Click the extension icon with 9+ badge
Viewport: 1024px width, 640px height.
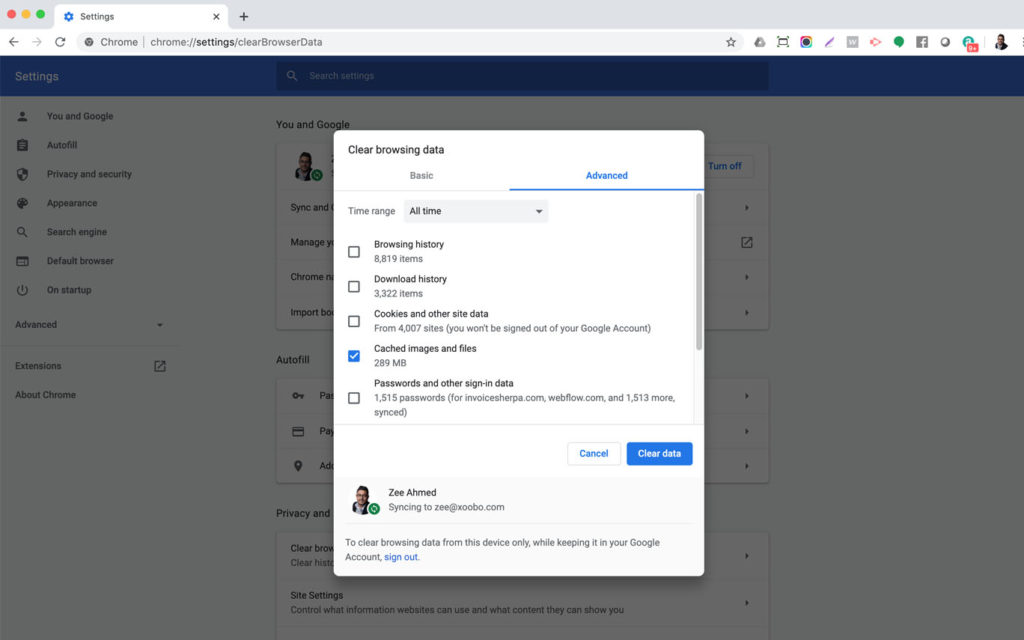[x=969, y=43]
